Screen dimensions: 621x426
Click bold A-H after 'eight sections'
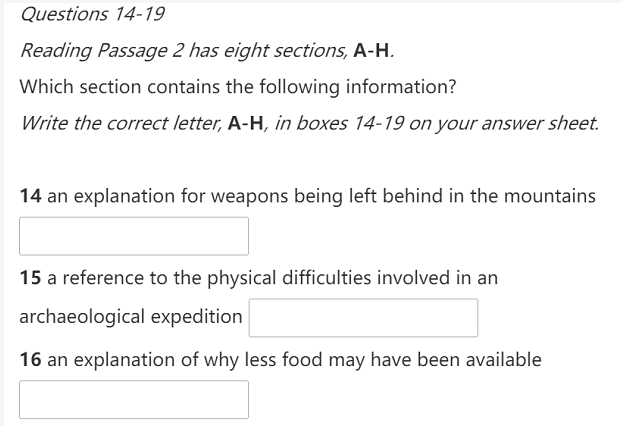click(x=371, y=51)
